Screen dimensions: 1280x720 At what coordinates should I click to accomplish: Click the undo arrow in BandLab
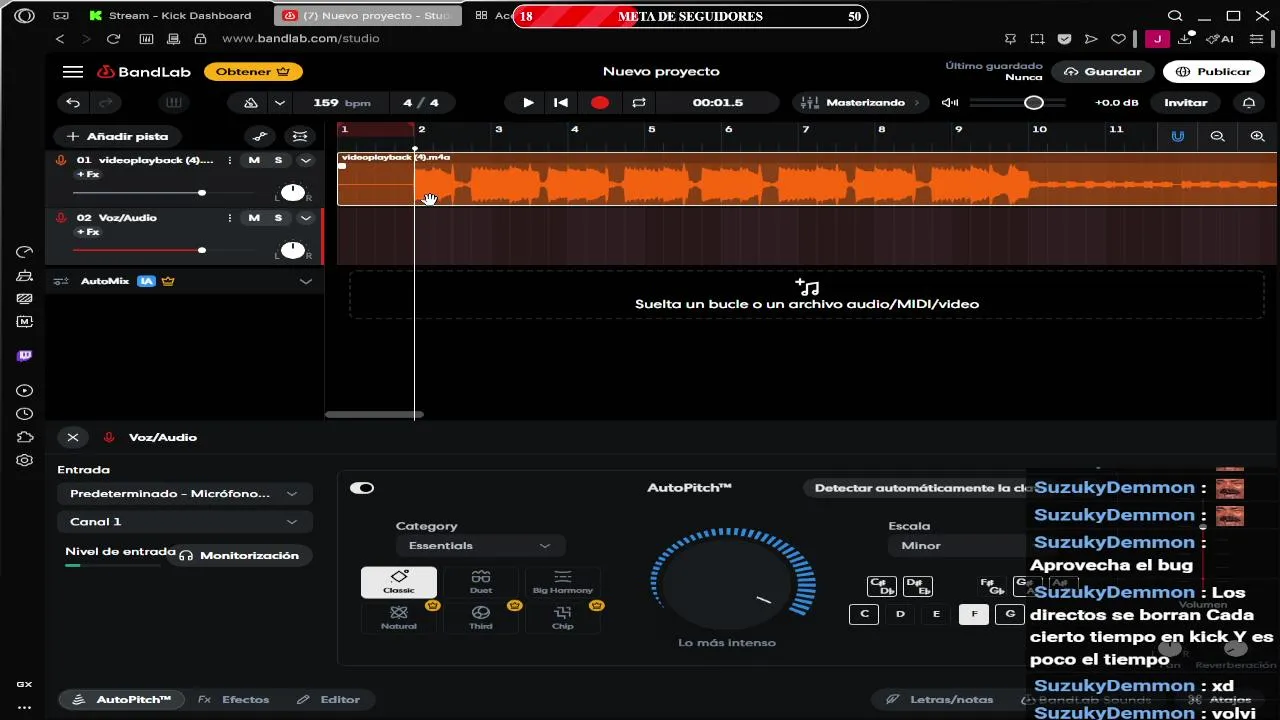point(73,103)
